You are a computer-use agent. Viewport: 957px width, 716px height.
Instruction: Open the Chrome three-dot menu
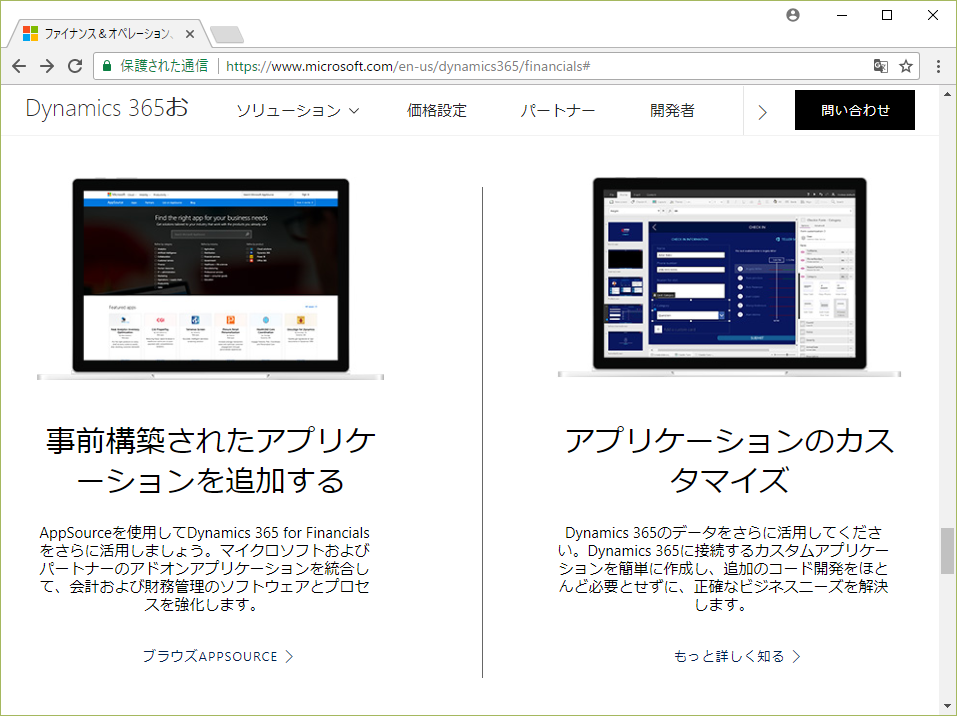tap(938, 66)
